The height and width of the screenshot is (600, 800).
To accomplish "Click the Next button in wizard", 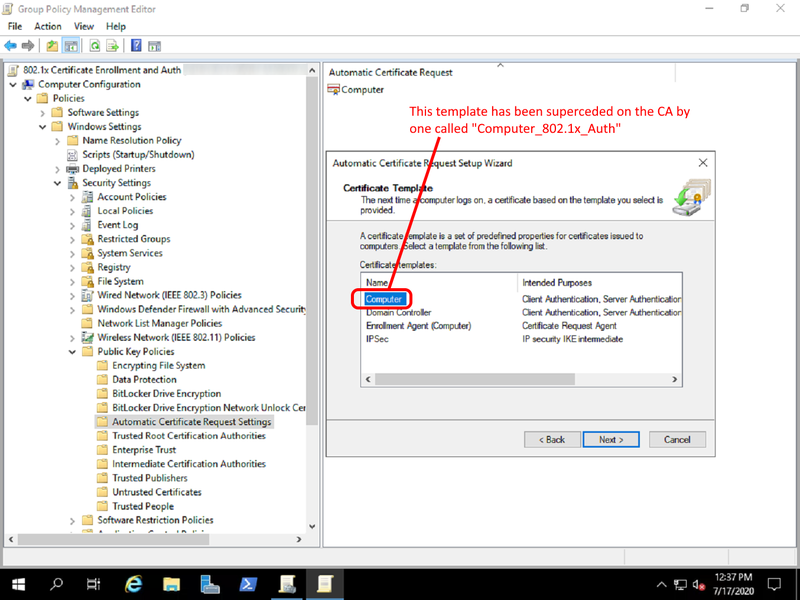I will click(611, 440).
